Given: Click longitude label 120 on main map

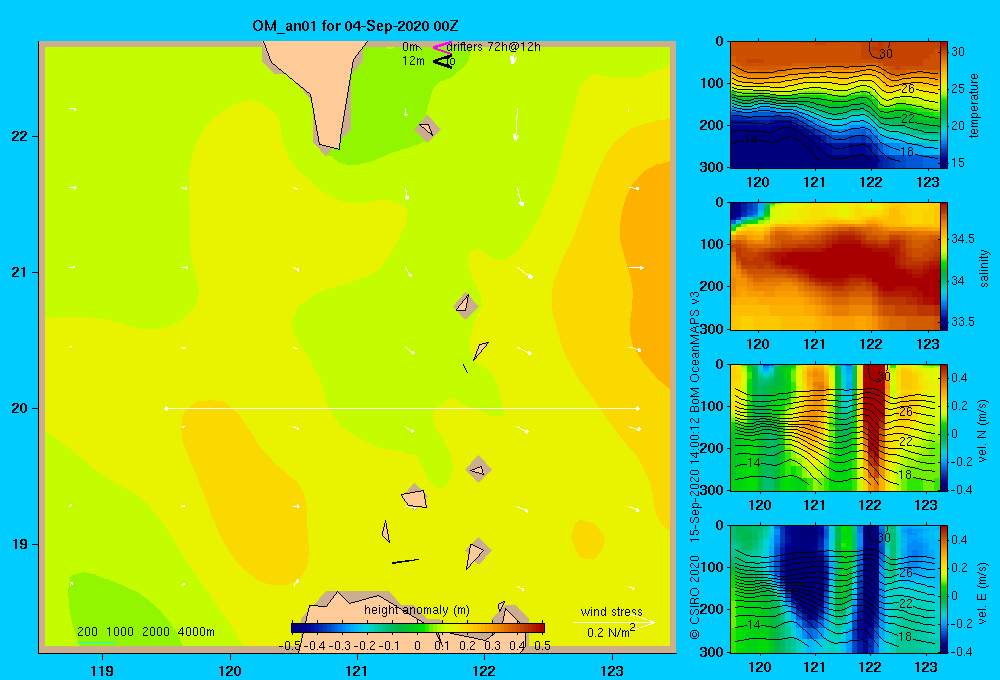Looking at the screenshot, I should click(230, 670).
